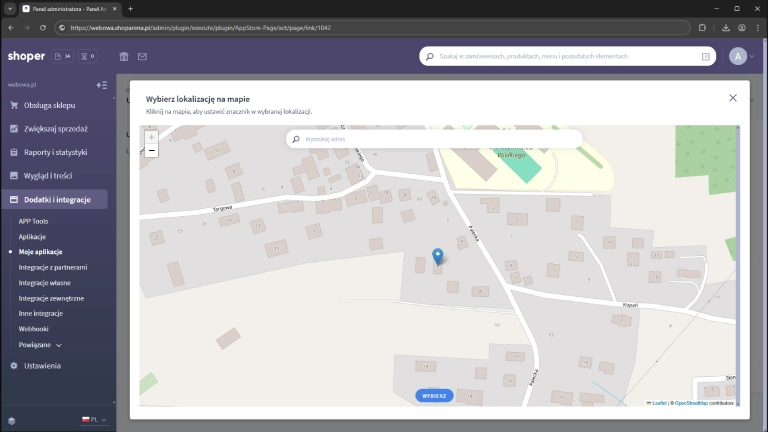Open the PL language dropdown
The height and width of the screenshot is (432, 768).
pos(94,420)
